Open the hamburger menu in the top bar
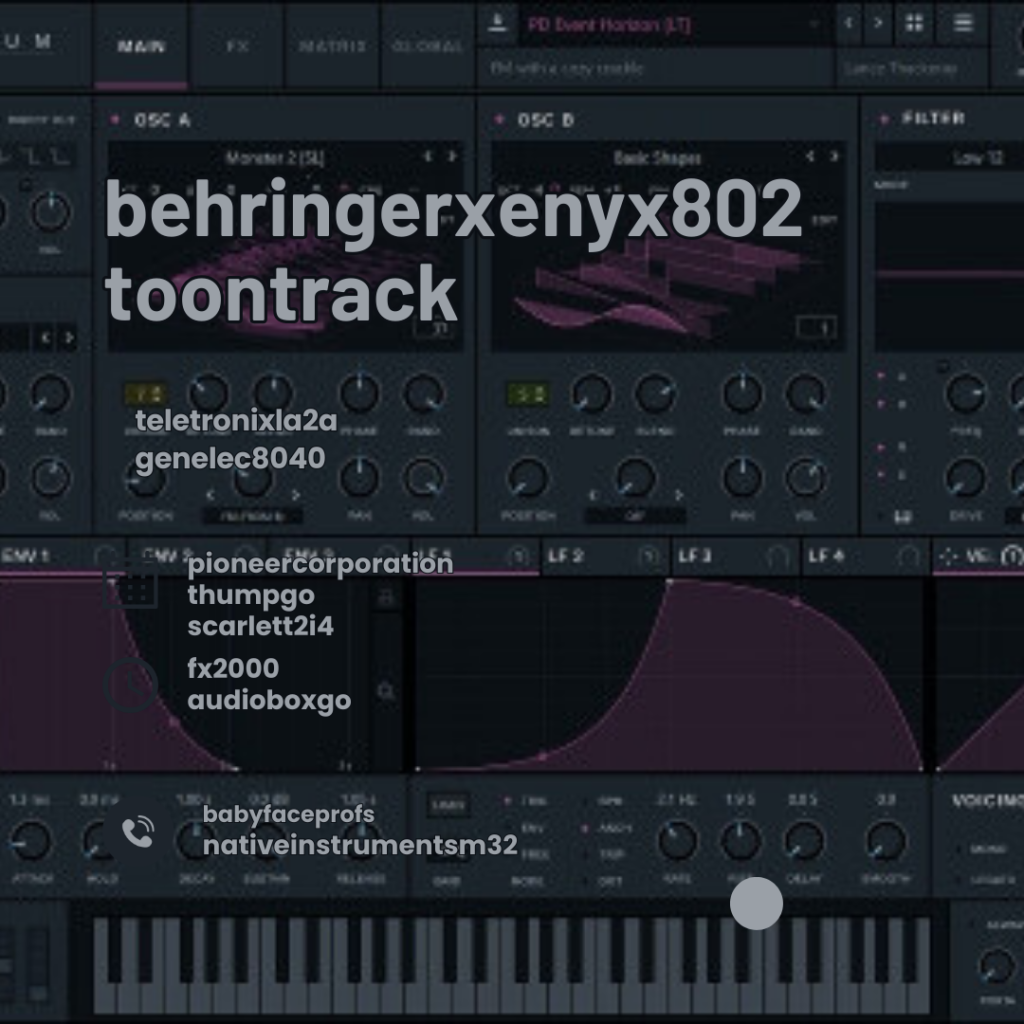The width and height of the screenshot is (1024, 1024). [963, 23]
